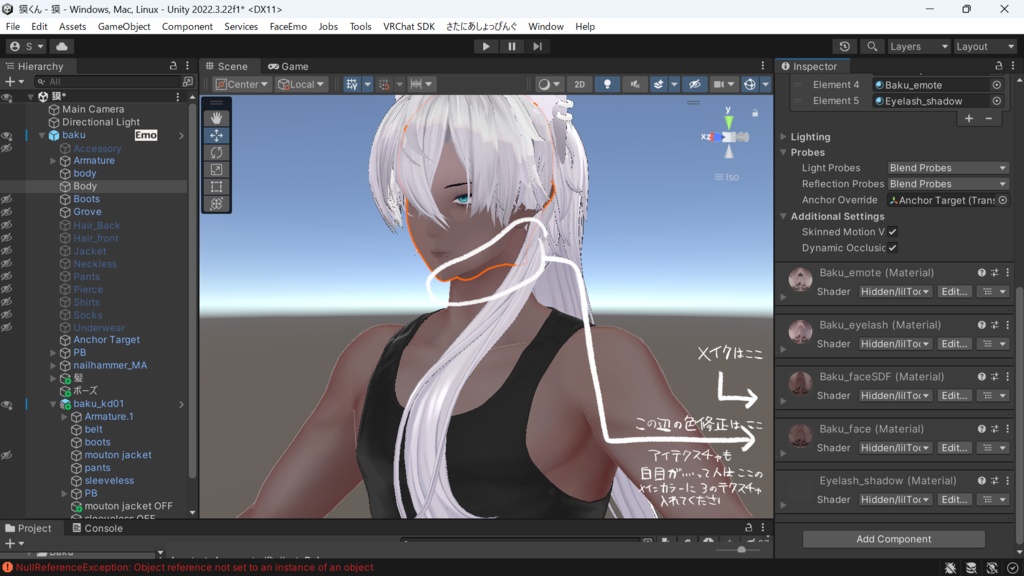Select the Rotate tool
Viewport: 1024px width, 576px height.
tap(218, 152)
